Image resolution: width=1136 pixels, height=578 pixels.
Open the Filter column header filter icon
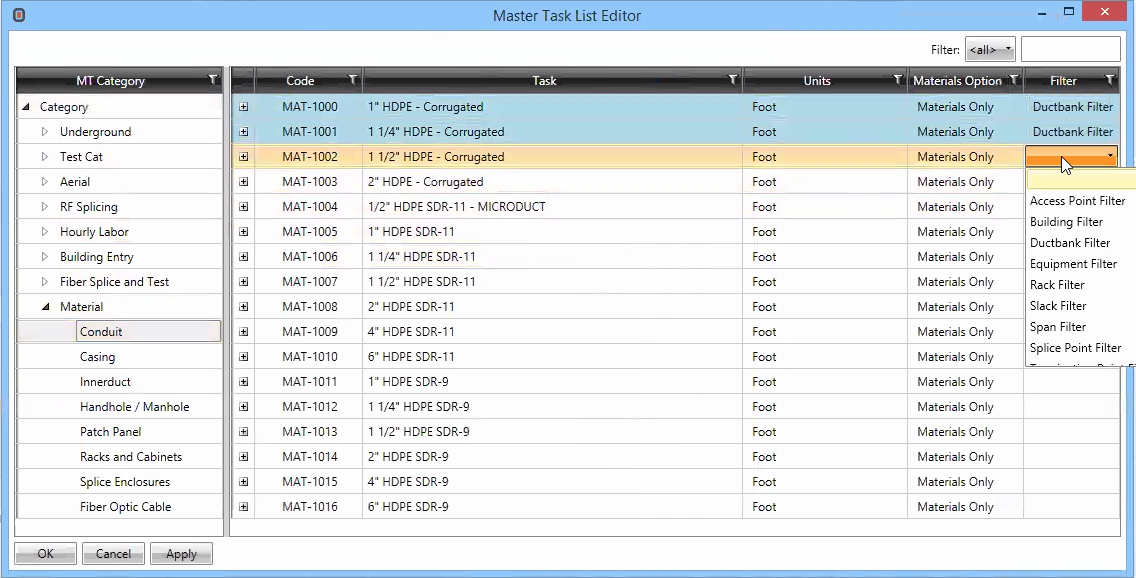point(1110,79)
